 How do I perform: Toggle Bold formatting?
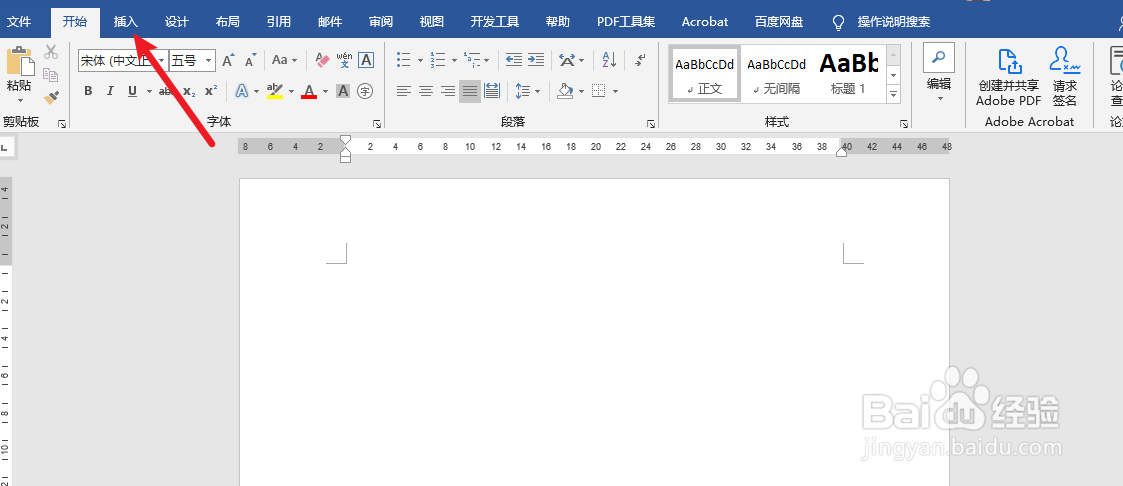[x=88, y=91]
